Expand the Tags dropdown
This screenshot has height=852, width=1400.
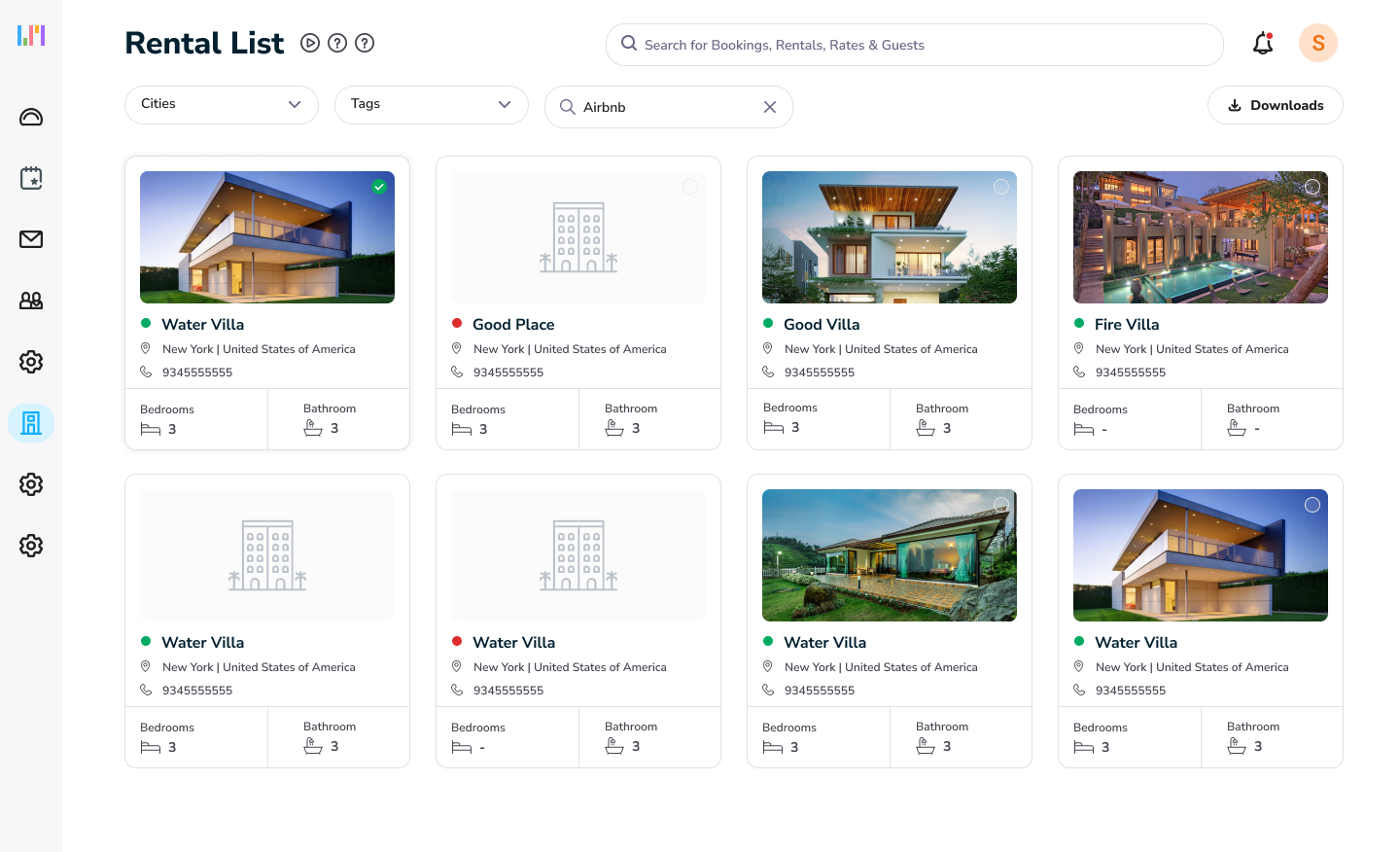(432, 105)
